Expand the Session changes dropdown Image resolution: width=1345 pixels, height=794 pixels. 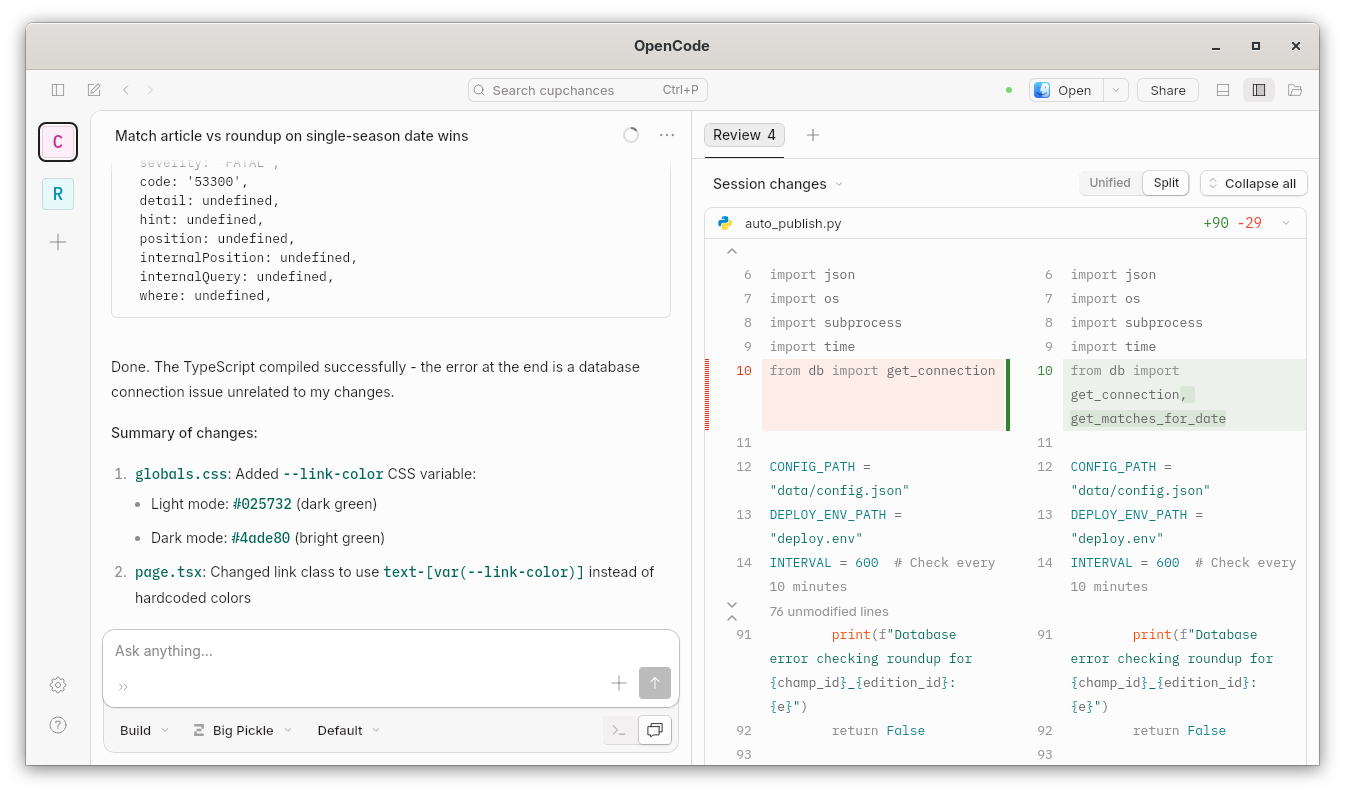coord(777,184)
